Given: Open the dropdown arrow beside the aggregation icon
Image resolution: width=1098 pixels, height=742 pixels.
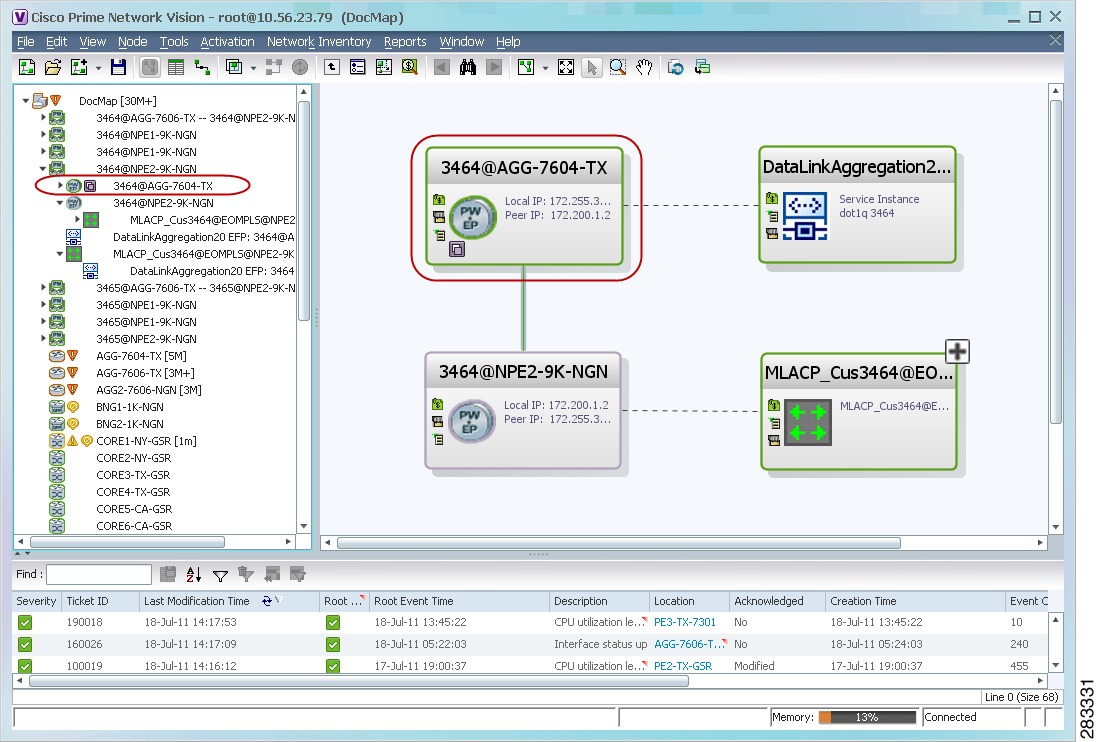Looking at the screenshot, I should tap(253, 68).
